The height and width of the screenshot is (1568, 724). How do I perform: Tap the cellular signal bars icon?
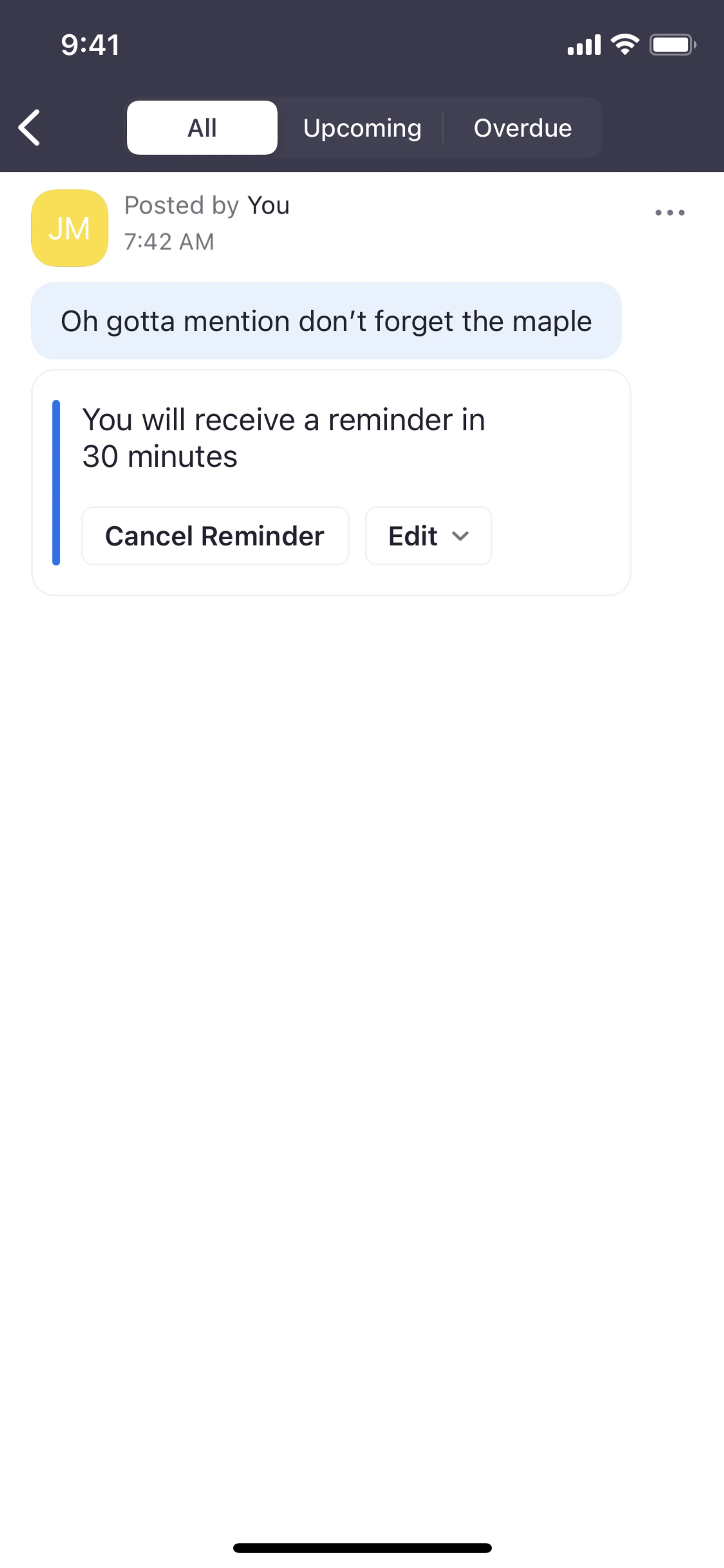583,45
